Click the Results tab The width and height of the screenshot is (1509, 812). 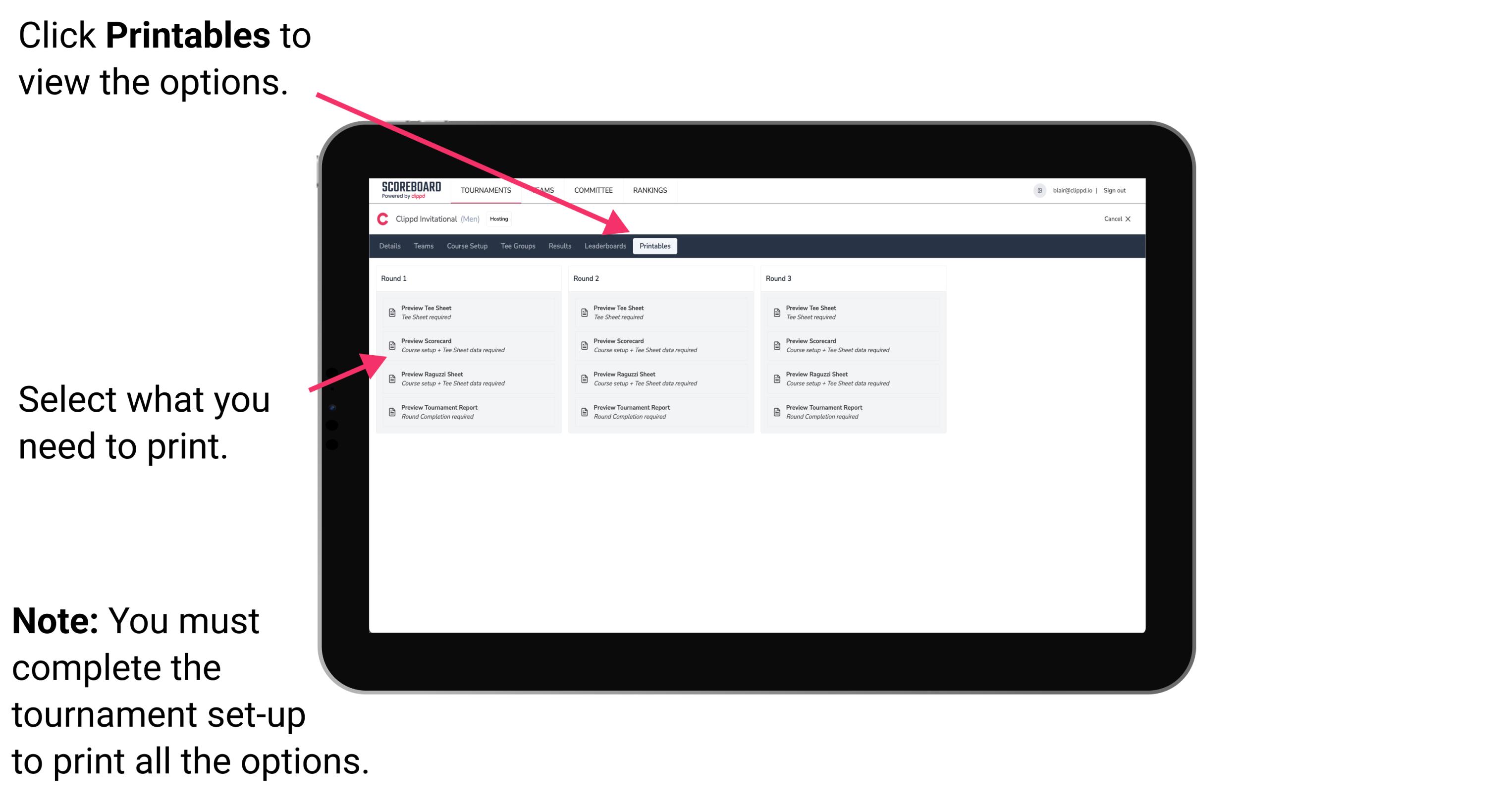(x=557, y=246)
